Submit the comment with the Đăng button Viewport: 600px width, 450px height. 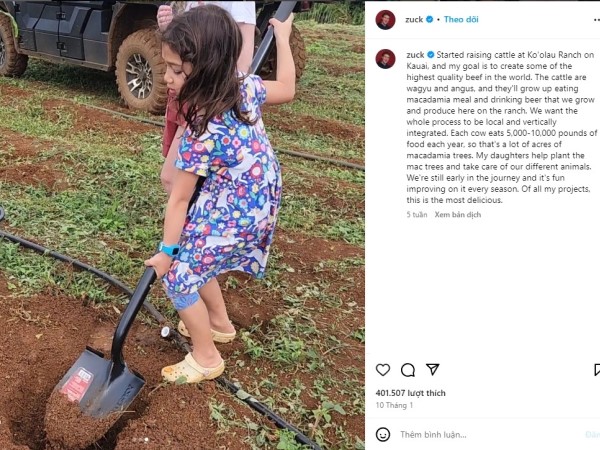(593, 435)
